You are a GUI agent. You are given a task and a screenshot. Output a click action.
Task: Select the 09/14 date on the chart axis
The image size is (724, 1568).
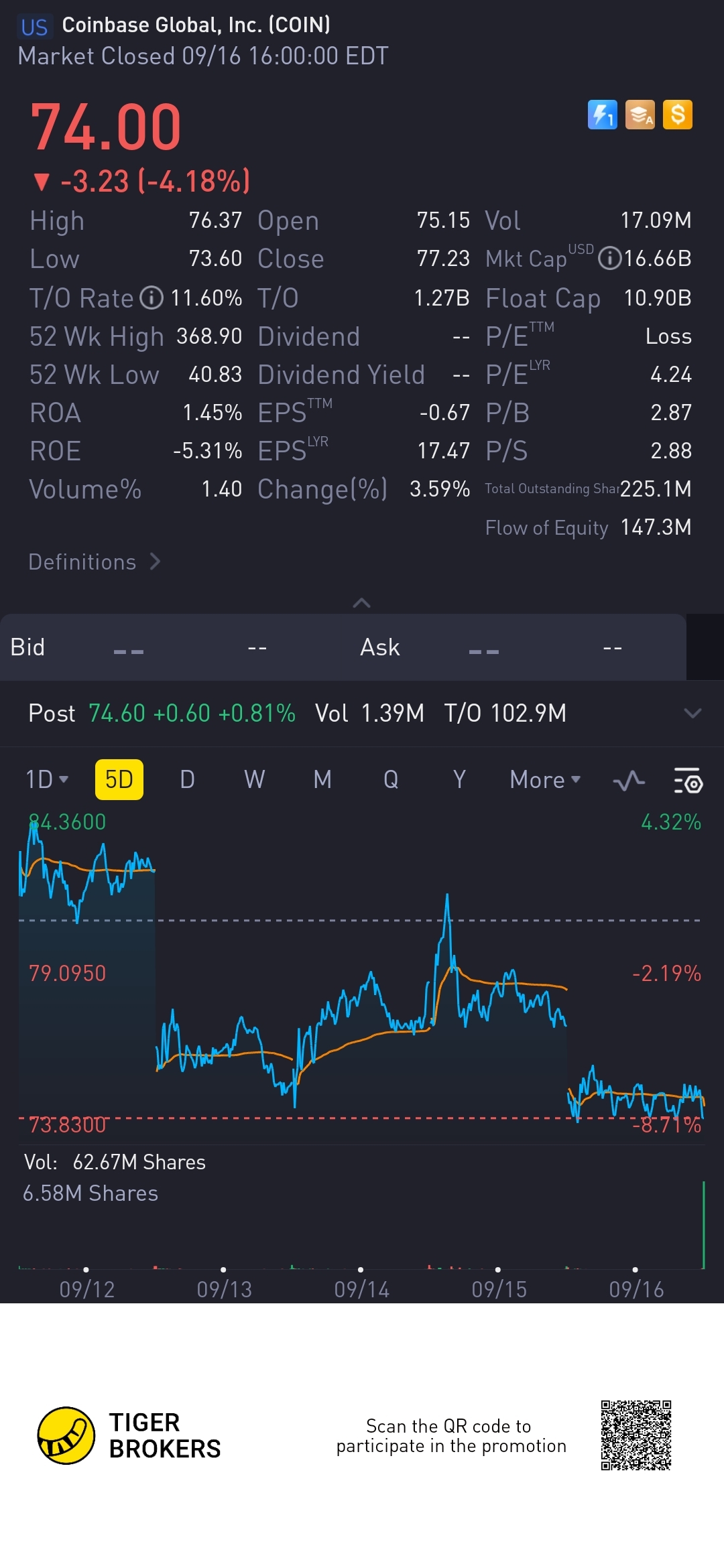[x=362, y=1289]
